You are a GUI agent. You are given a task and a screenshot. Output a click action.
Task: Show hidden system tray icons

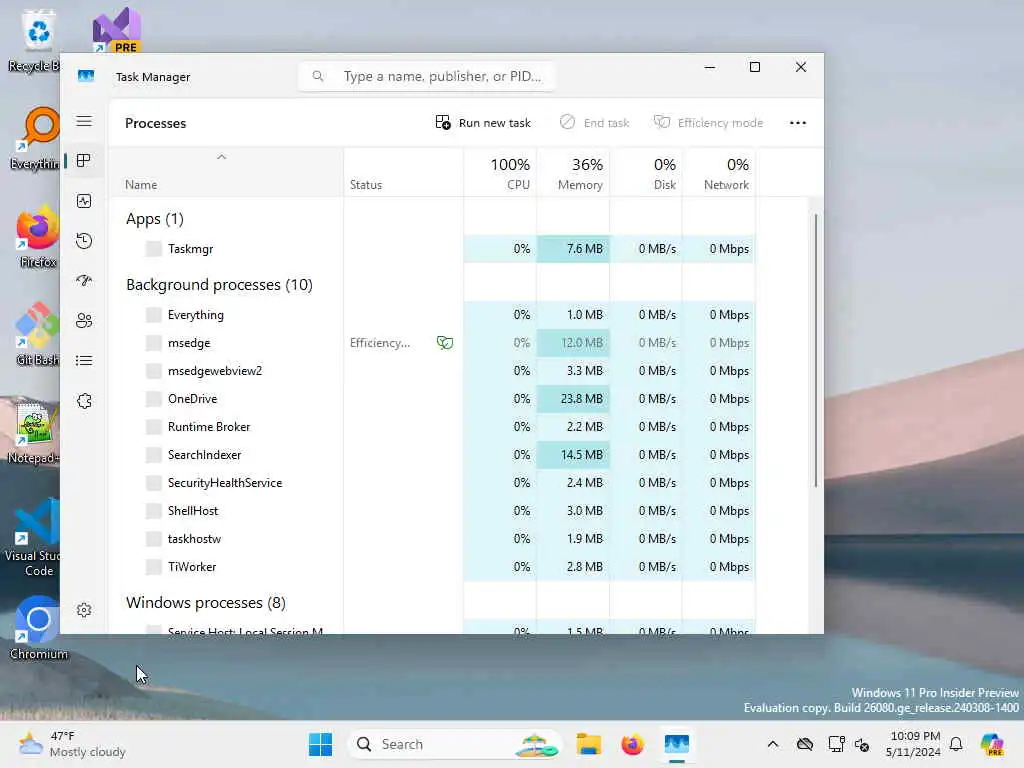point(773,744)
